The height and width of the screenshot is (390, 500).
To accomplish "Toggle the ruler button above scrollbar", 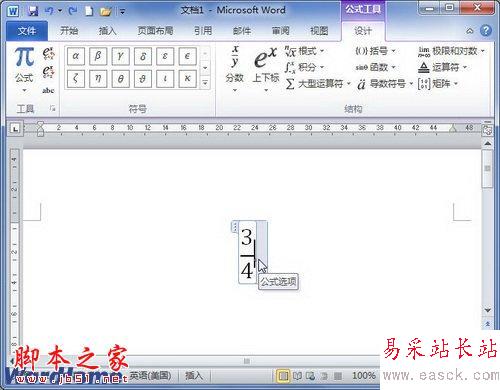I will point(487,129).
